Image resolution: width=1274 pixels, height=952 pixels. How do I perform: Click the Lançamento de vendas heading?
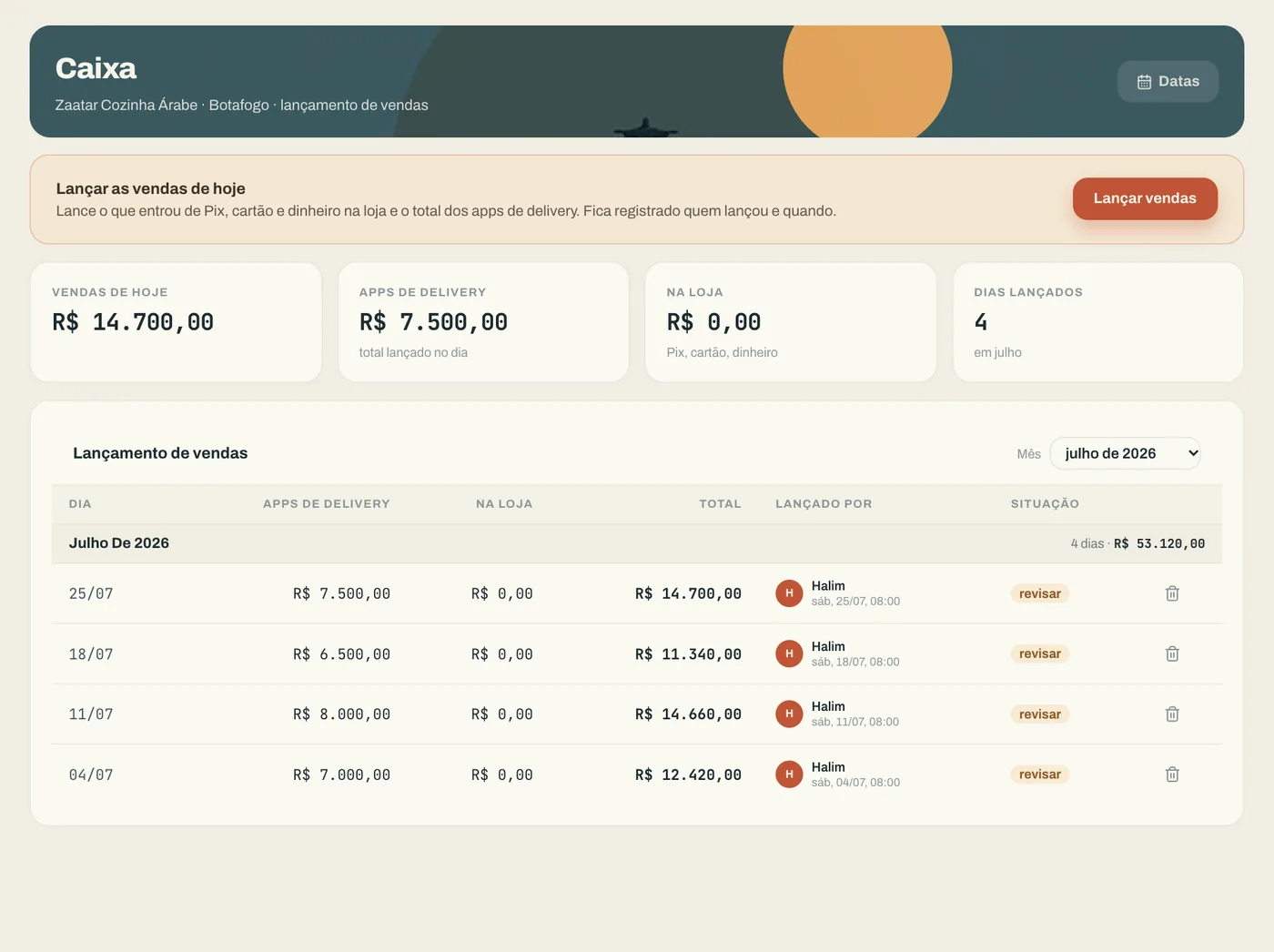click(x=160, y=453)
